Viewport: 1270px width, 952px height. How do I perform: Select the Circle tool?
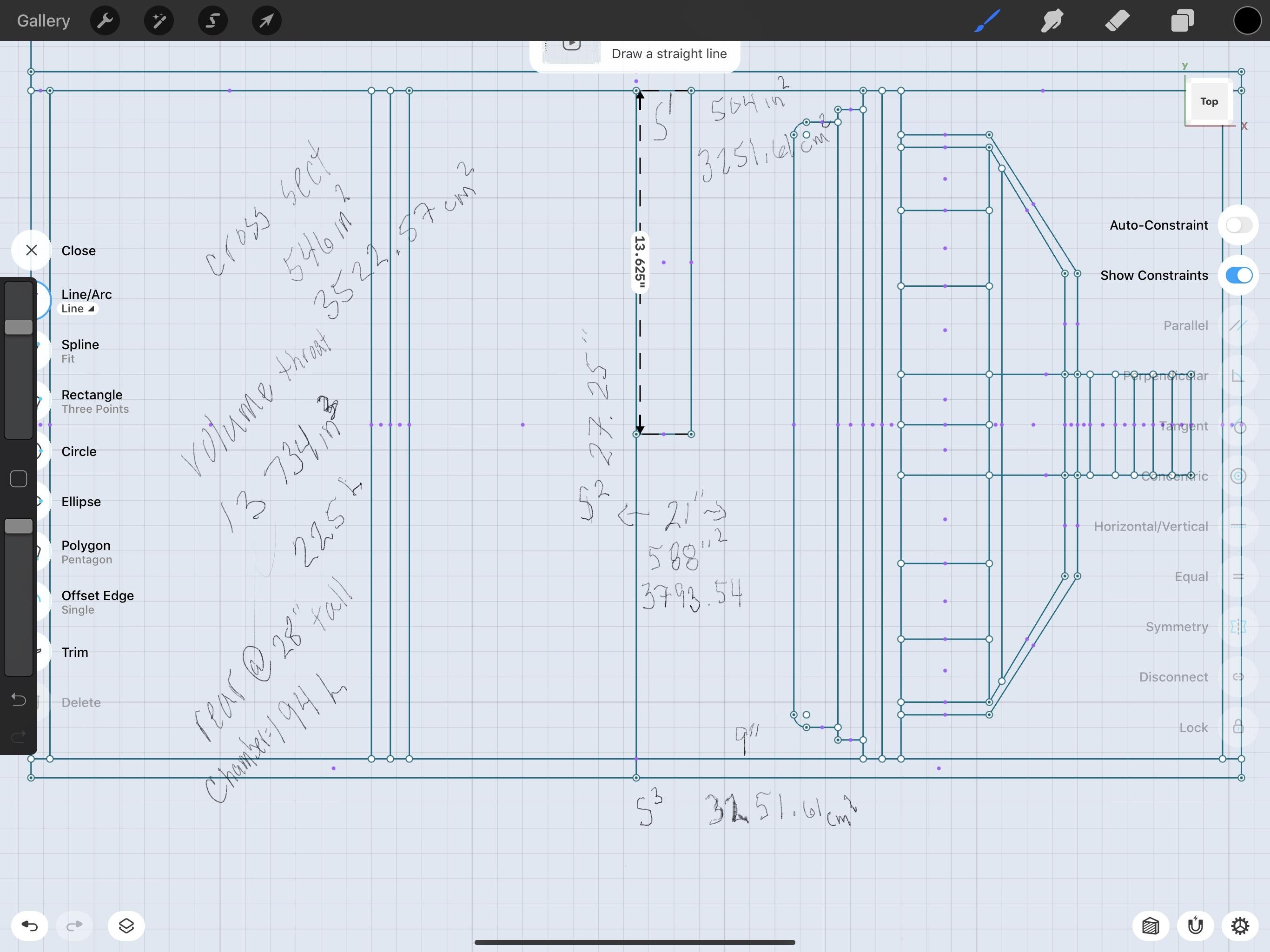coord(79,451)
